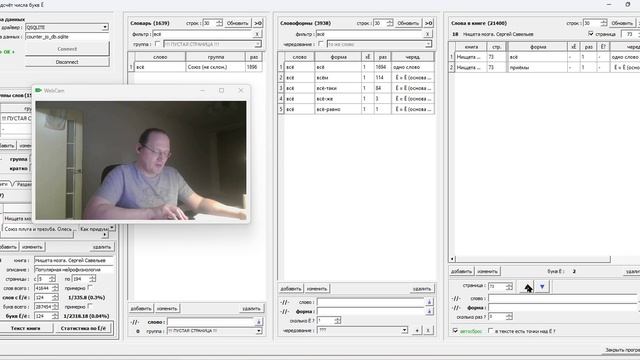Sort Словоформы table by форма column header
The width and height of the screenshot is (640, 360).
click(338, 57)
